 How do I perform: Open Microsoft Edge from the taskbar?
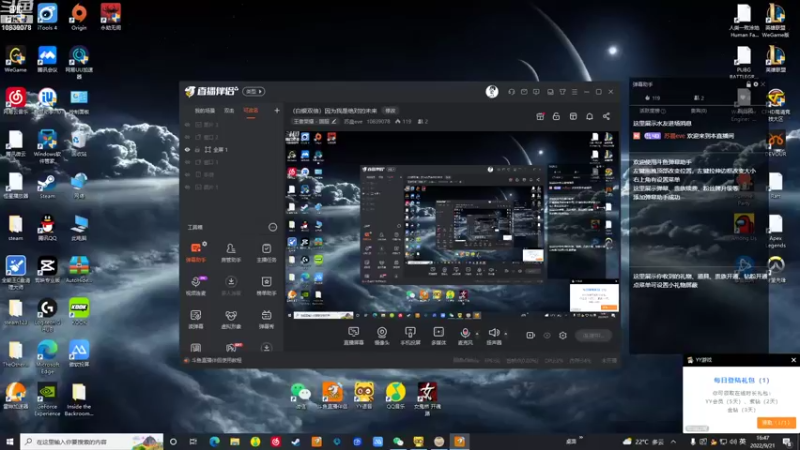click(x=214, y=441)
